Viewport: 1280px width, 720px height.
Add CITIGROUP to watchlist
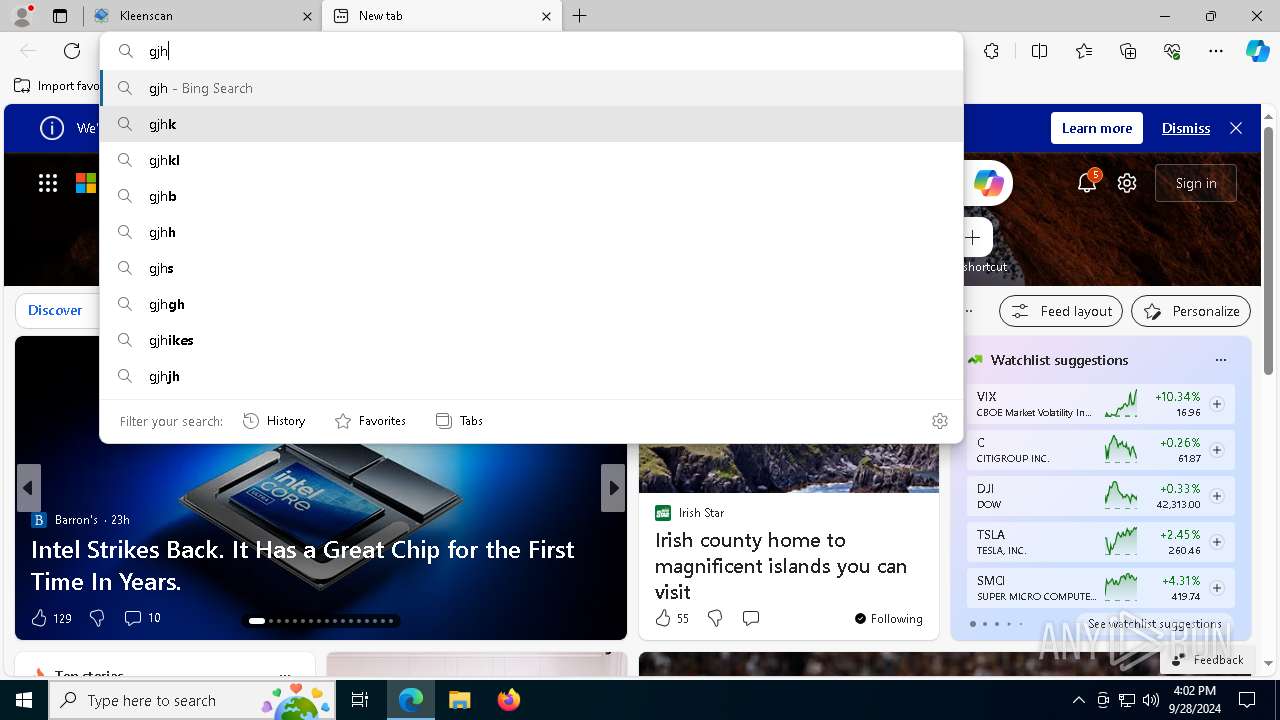click(1217, 450)
